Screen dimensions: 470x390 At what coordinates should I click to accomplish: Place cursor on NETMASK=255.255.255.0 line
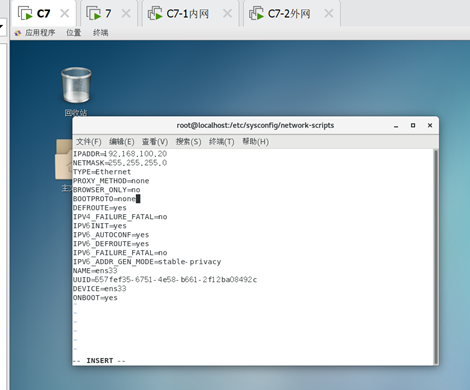pyautogui.click(x=120, y=163)
